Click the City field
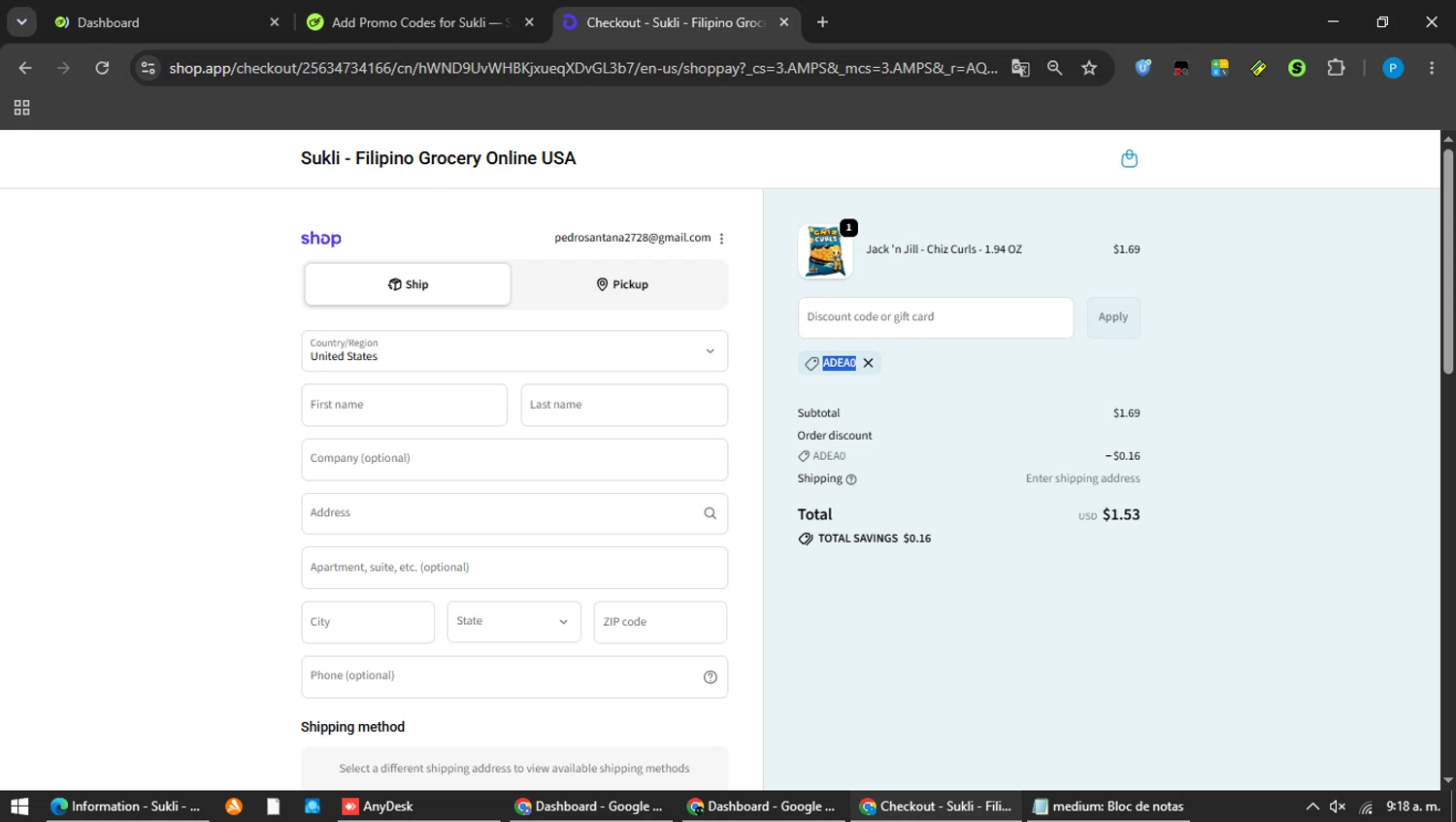Screen dimensions: 1456x822 click(368, 622)
